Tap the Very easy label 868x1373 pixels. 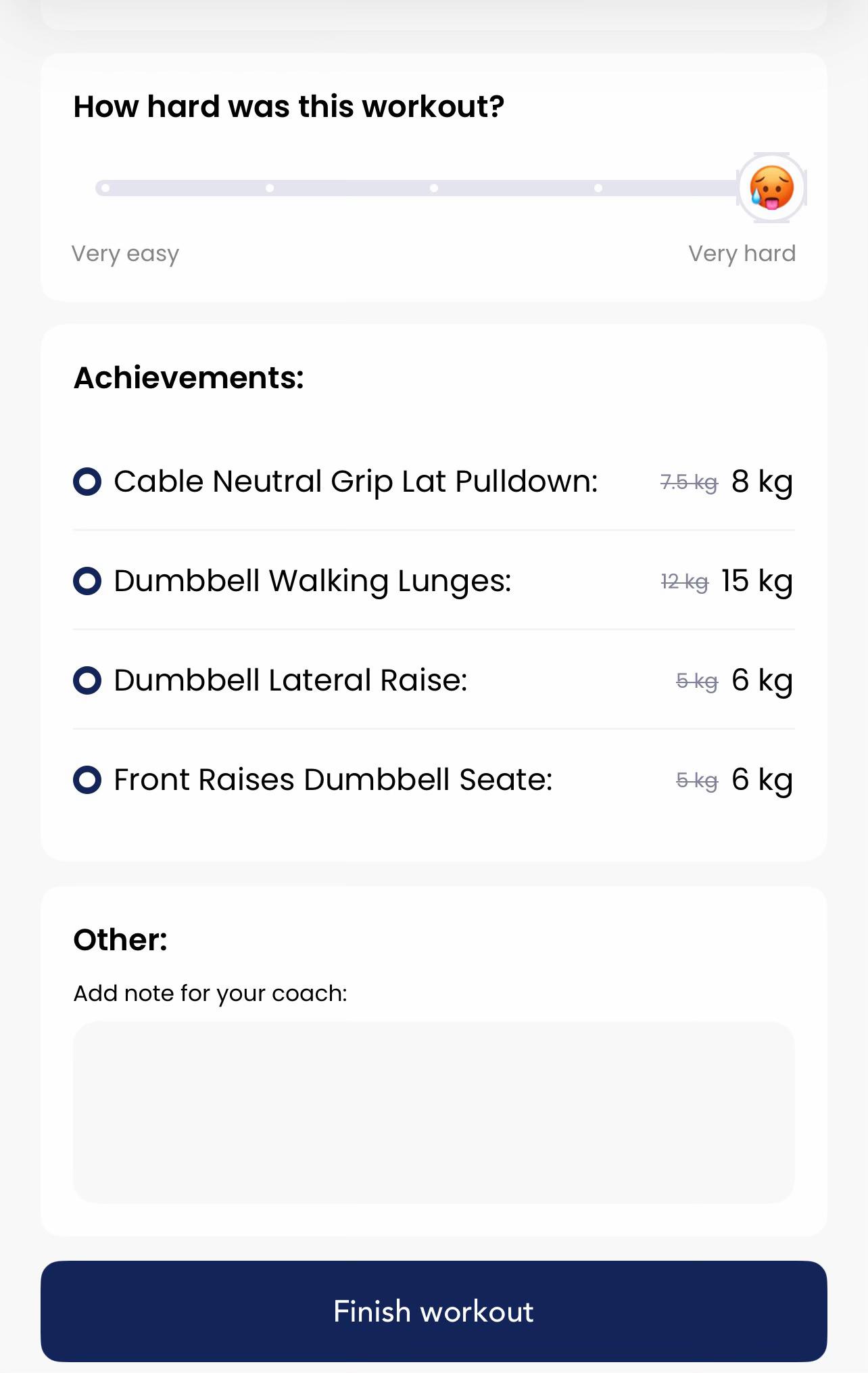point(125,254)
